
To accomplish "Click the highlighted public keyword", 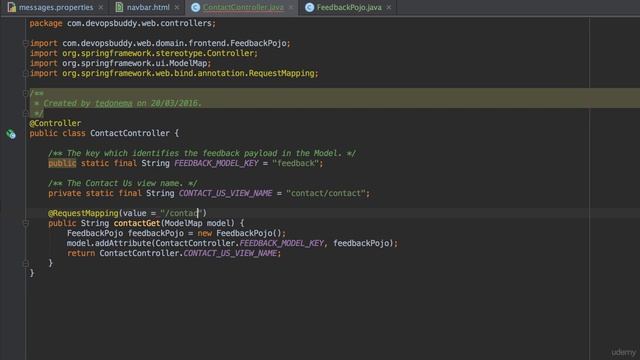I will click(62, 163).
